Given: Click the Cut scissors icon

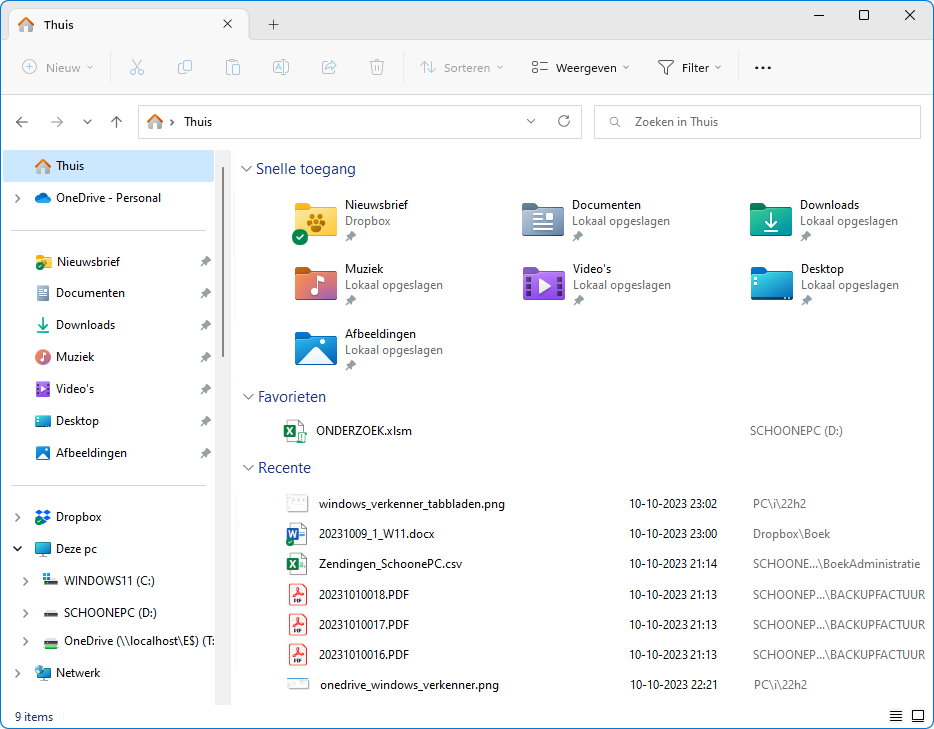Looking at the screenshot, I should tap(137, 67).
